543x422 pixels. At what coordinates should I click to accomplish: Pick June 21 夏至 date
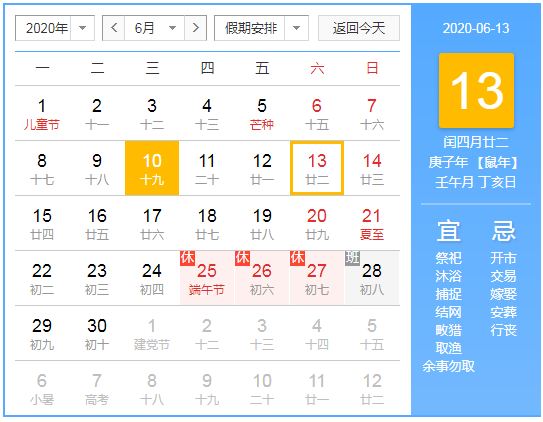point(372,223)
